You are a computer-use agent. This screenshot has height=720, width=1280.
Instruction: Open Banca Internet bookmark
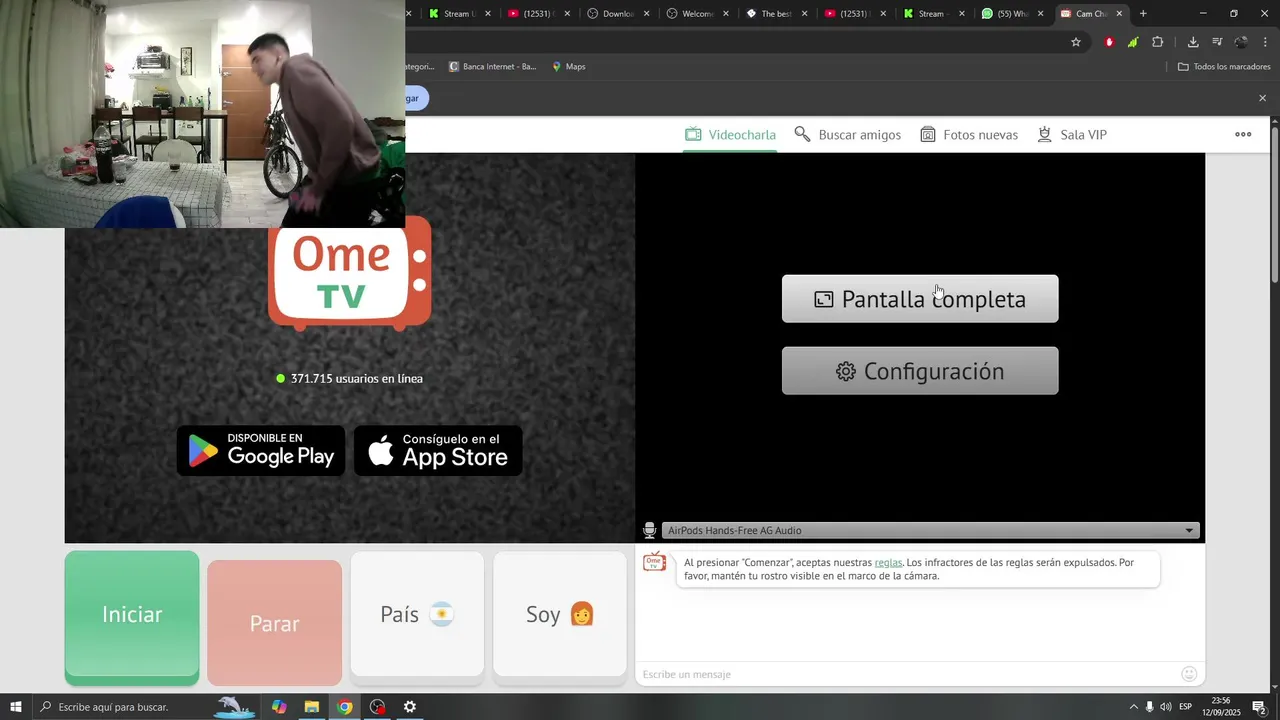[492, 66]
